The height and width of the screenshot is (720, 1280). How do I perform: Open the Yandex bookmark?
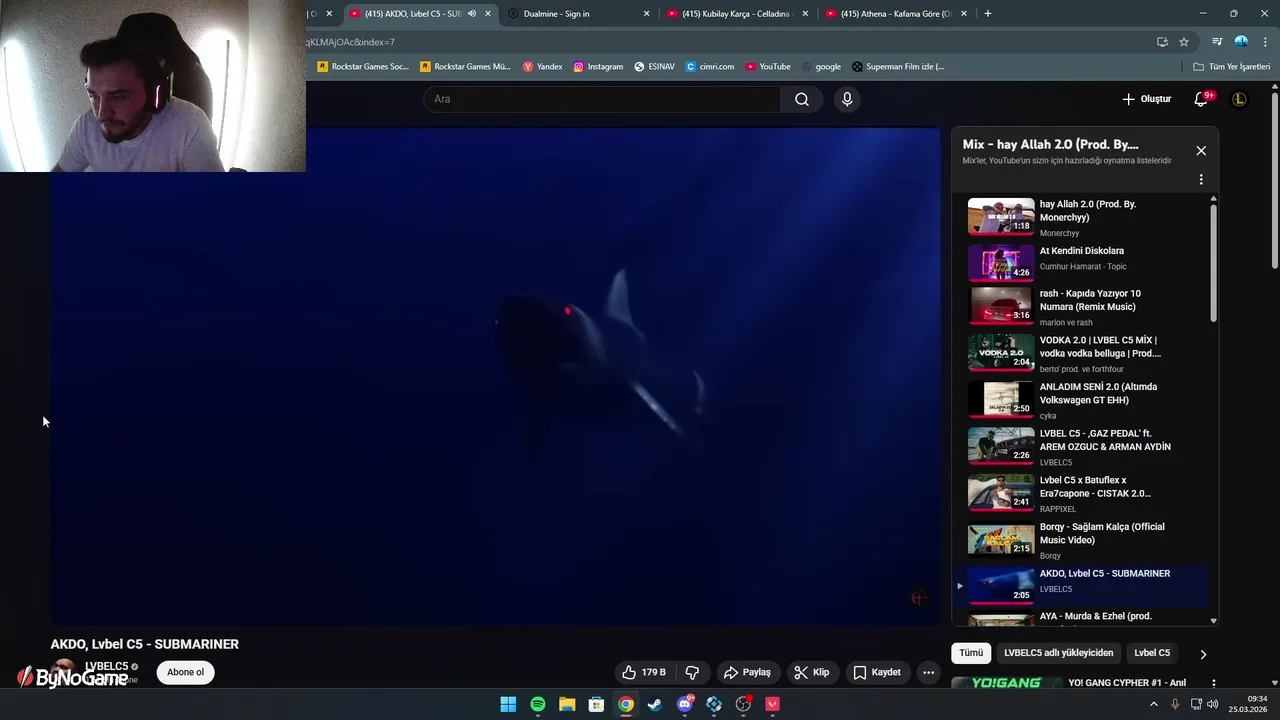pyautogui.click(x=543, y=67)
